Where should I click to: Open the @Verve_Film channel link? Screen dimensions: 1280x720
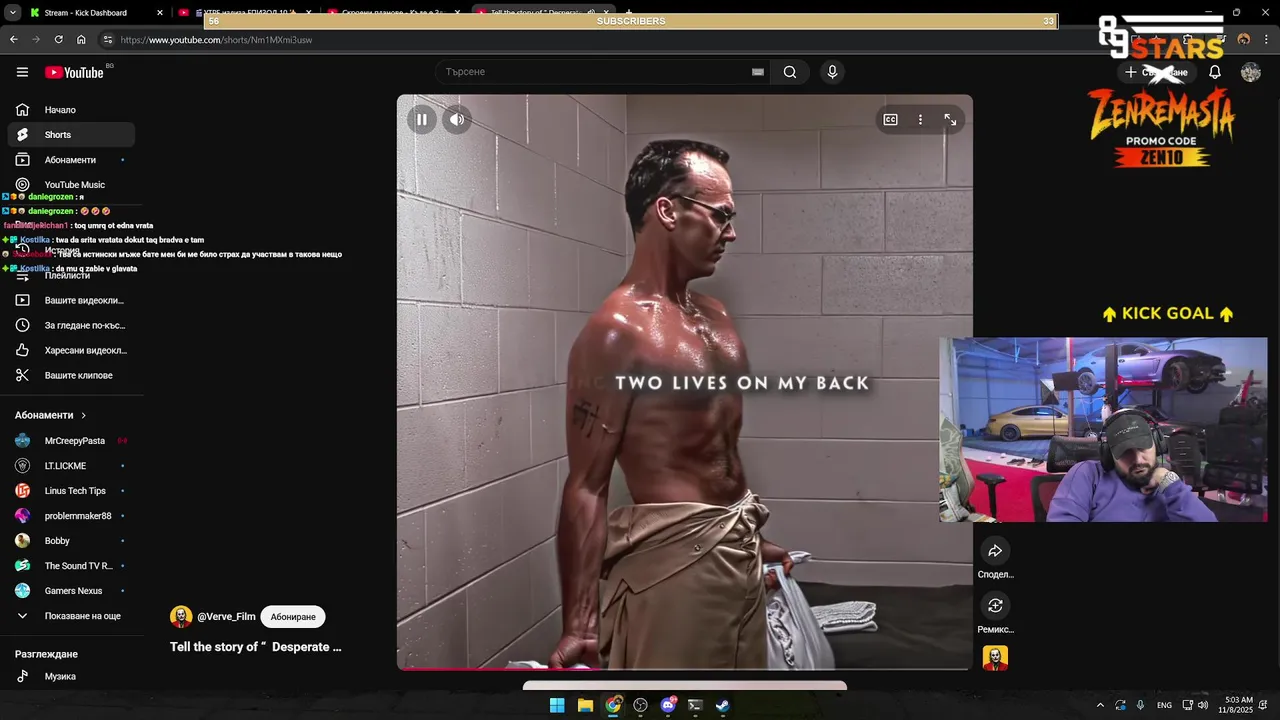pos(226,617)
